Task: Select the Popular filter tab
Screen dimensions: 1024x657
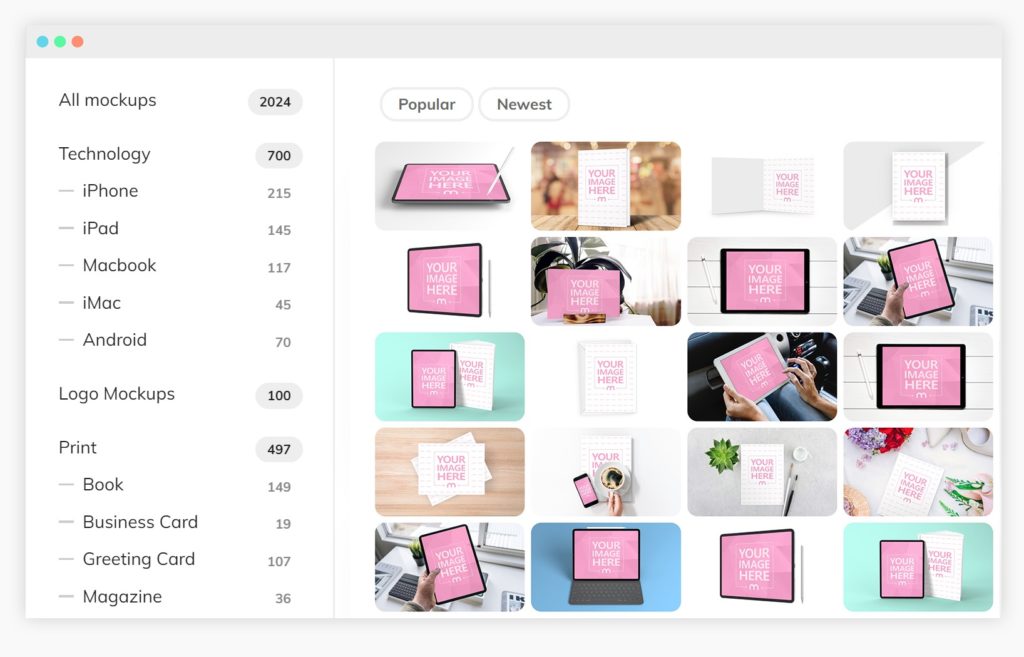Action: pyautogui.click(x=426, y=104)
